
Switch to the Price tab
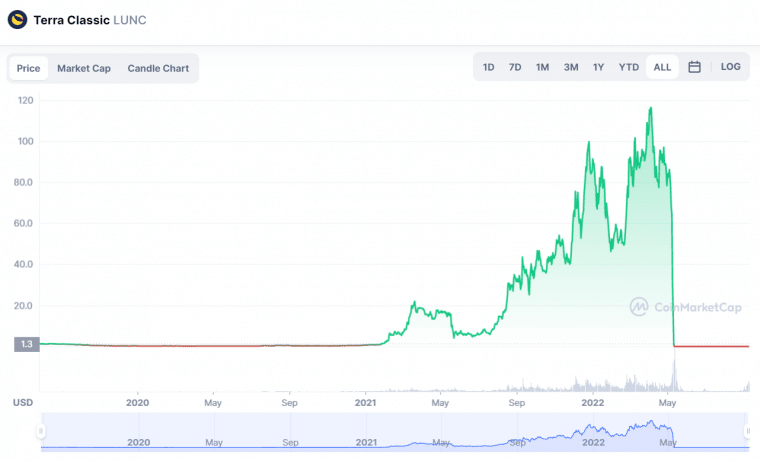(28, 68)
